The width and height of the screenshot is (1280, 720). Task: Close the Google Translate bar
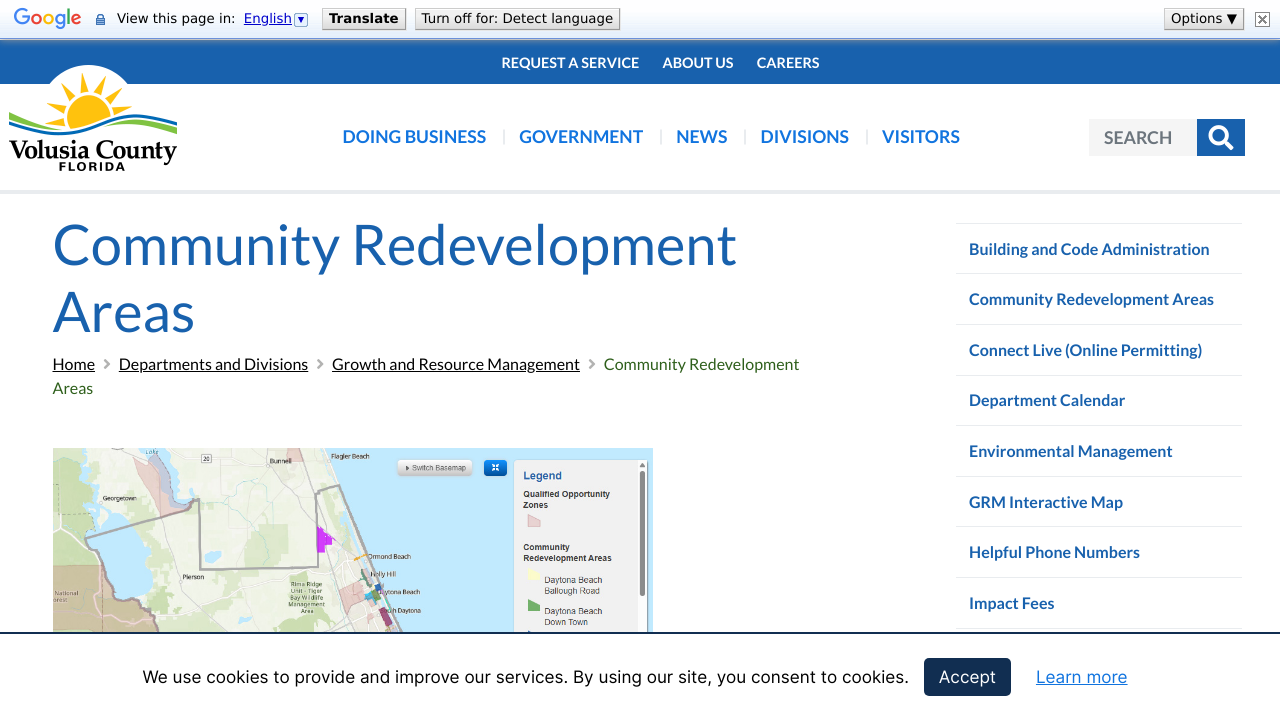pyautogui.click(x=1262, y=19)
